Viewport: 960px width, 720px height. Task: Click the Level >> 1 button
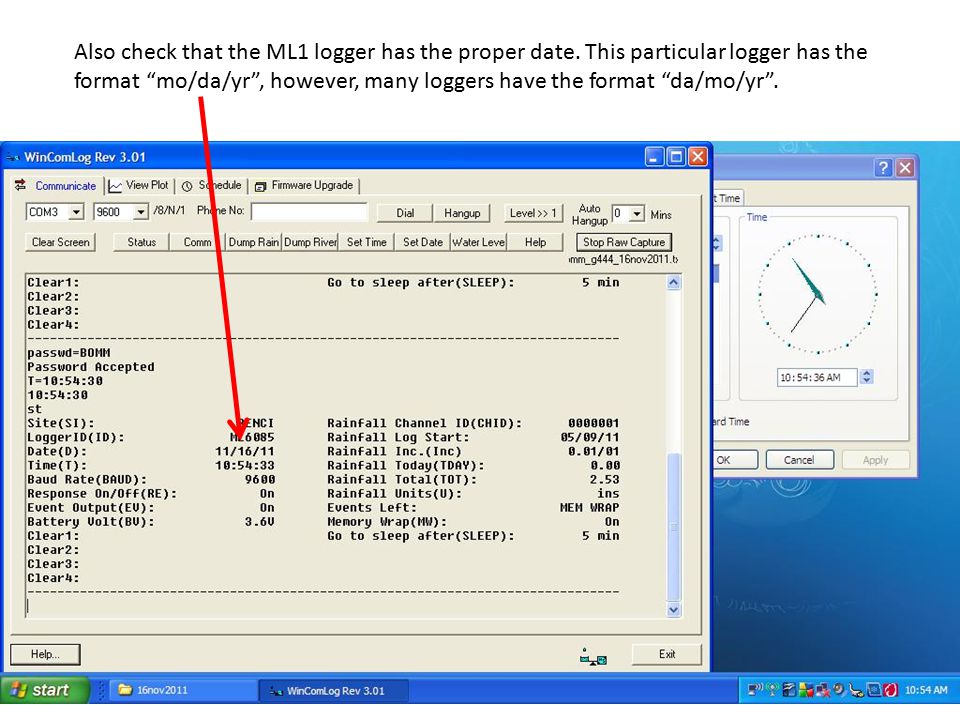[533, 213]
